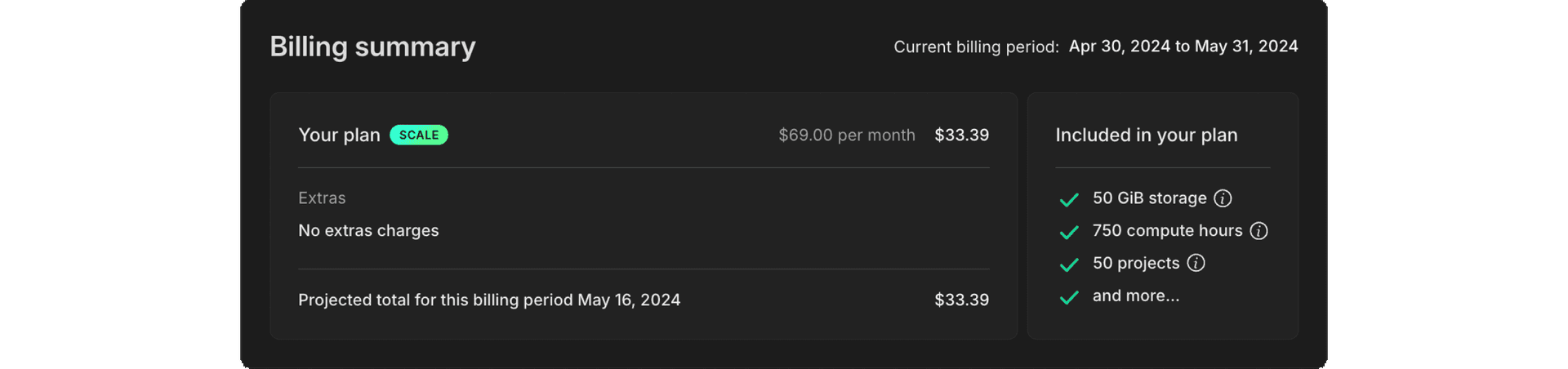The image size is (1568, 369).
Task: Click the $33.39 amount in the plan row
Action: click(961, 135)
